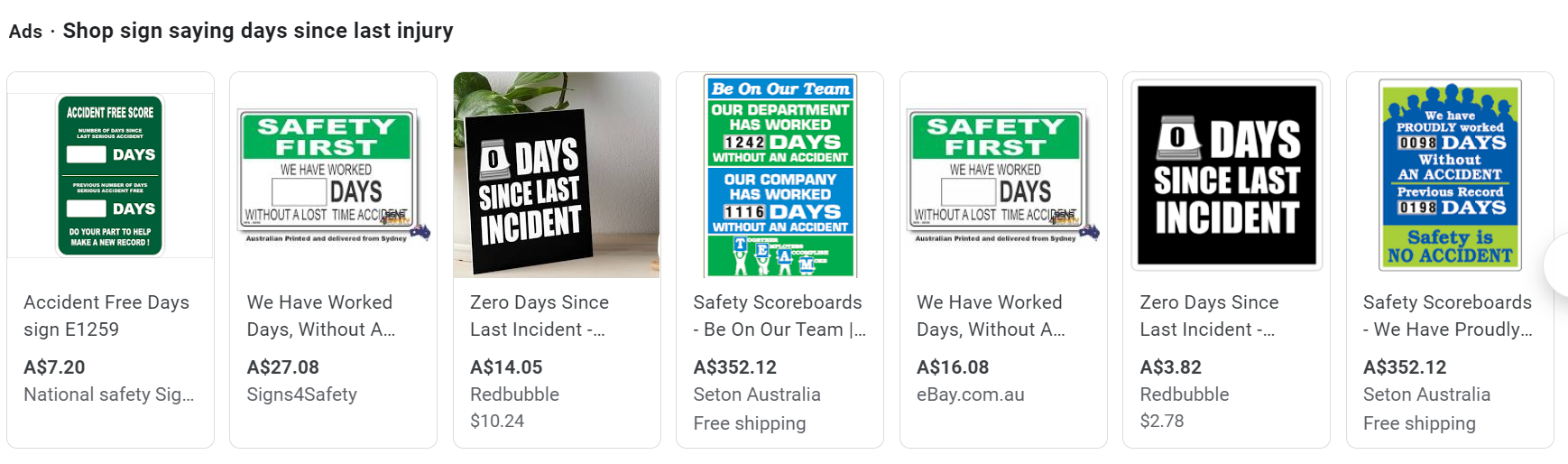Viewport: 1568px width, 464px height.
Task: Click the A$14.05 Redbubble price
Action: (506, 367)
